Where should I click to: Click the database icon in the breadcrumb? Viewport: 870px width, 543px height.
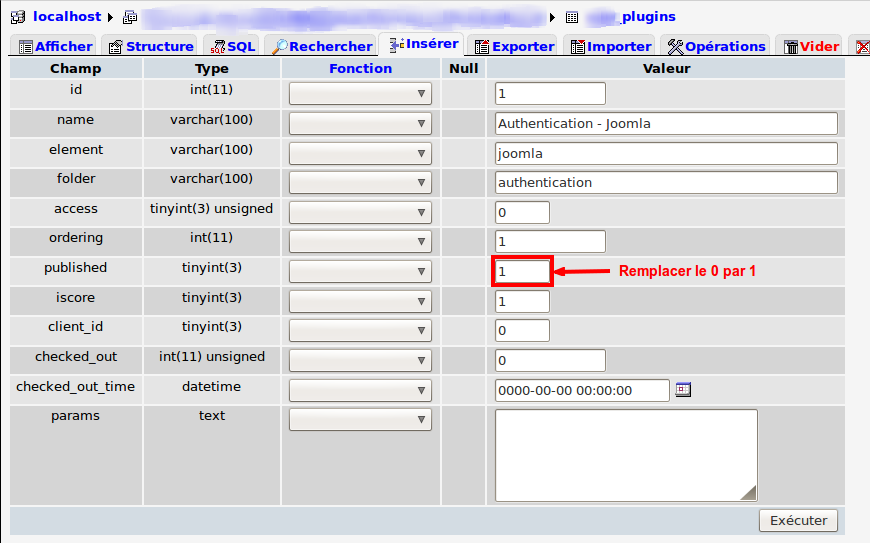130,17
